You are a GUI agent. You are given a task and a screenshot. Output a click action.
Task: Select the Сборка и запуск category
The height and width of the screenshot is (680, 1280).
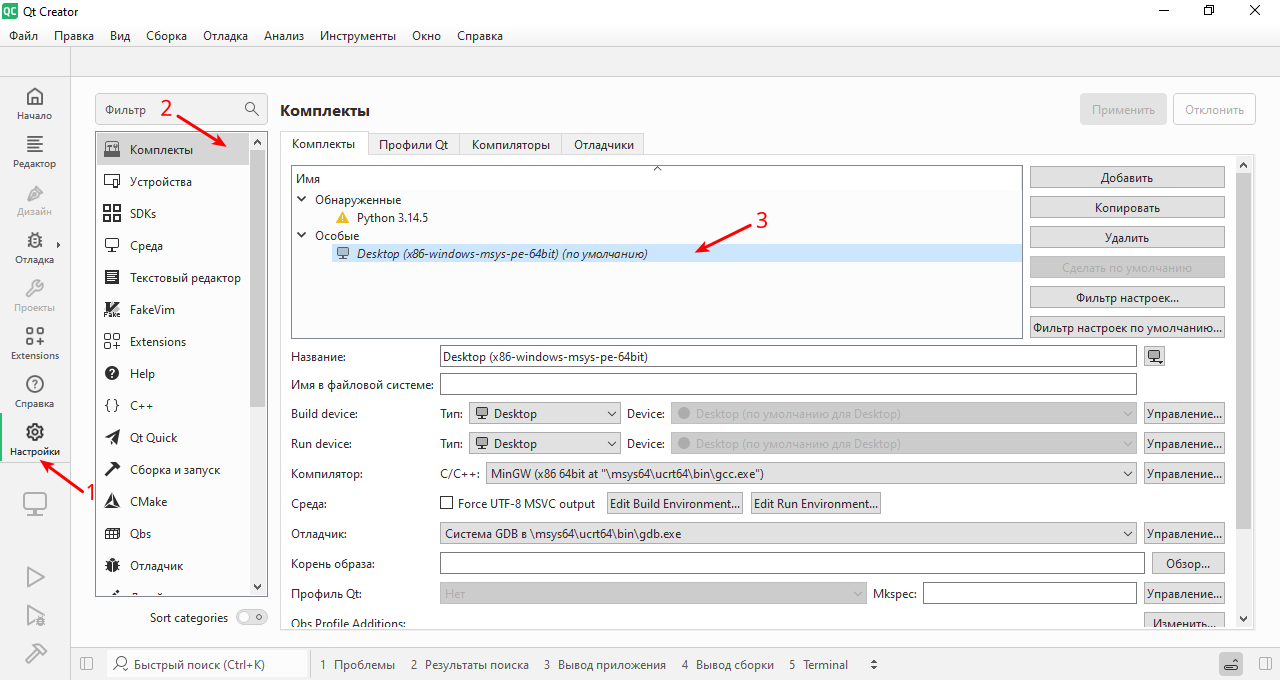point(173,470)
